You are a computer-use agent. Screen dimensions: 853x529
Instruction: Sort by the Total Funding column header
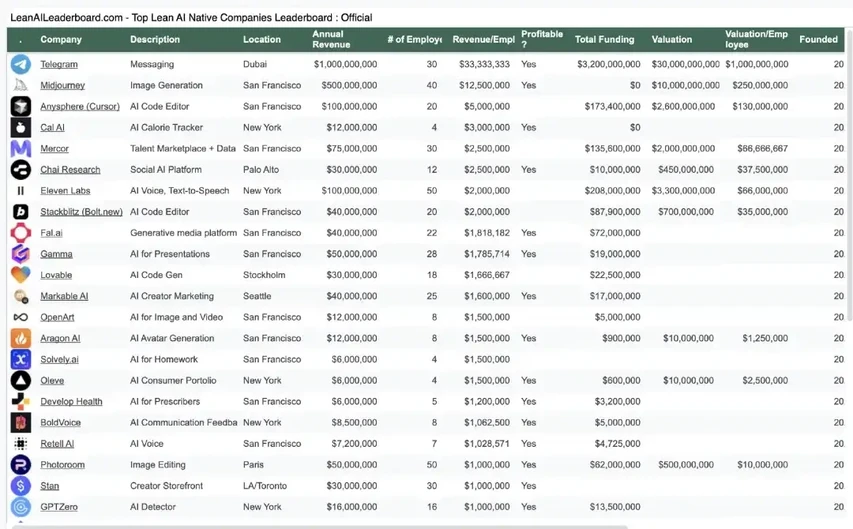[604, 39]
